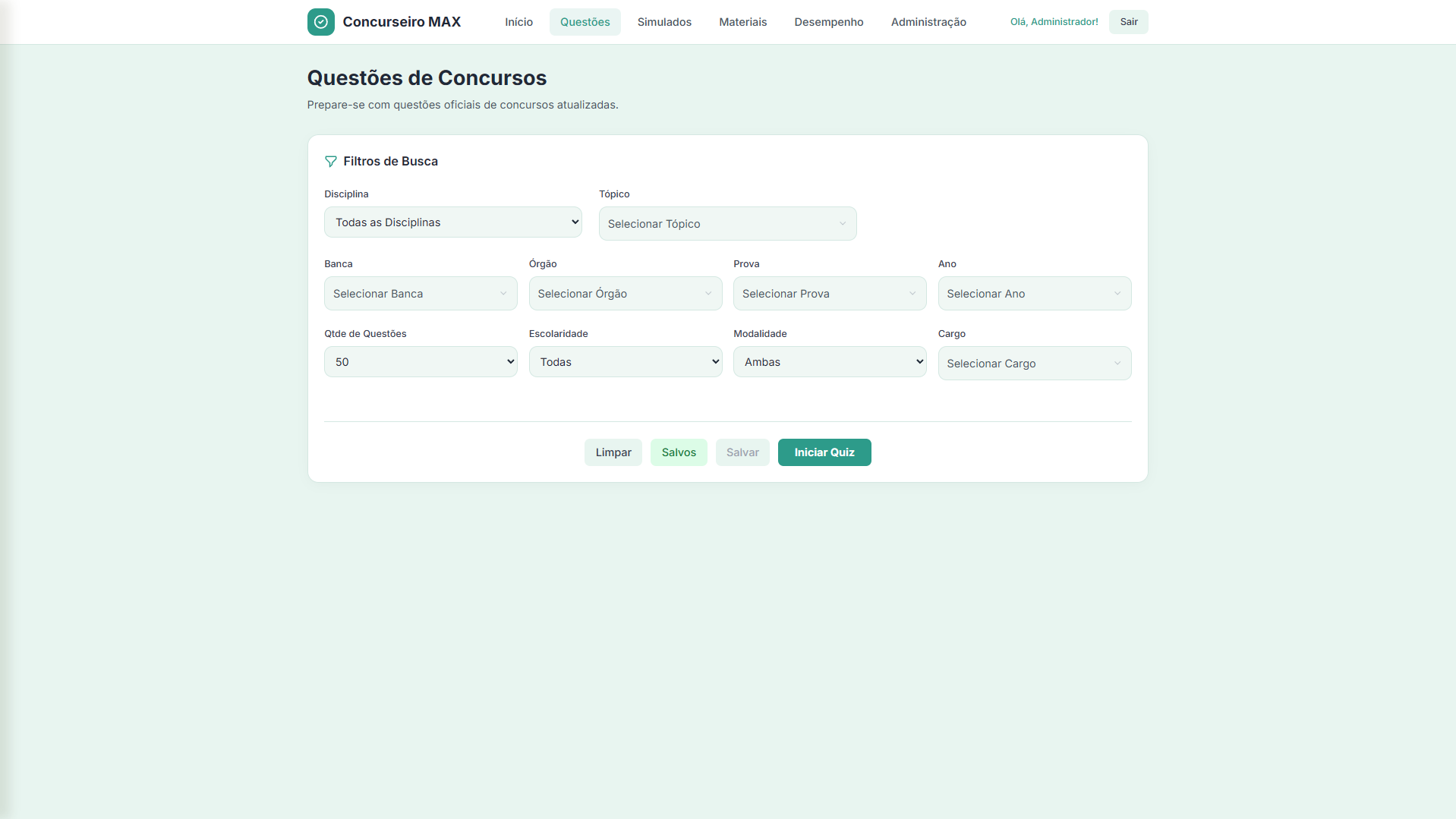Image resolution: width=1456 pixels, height=819 pixels.
Task: Click the Limpar button to reset filters
Action: point(613,452)
